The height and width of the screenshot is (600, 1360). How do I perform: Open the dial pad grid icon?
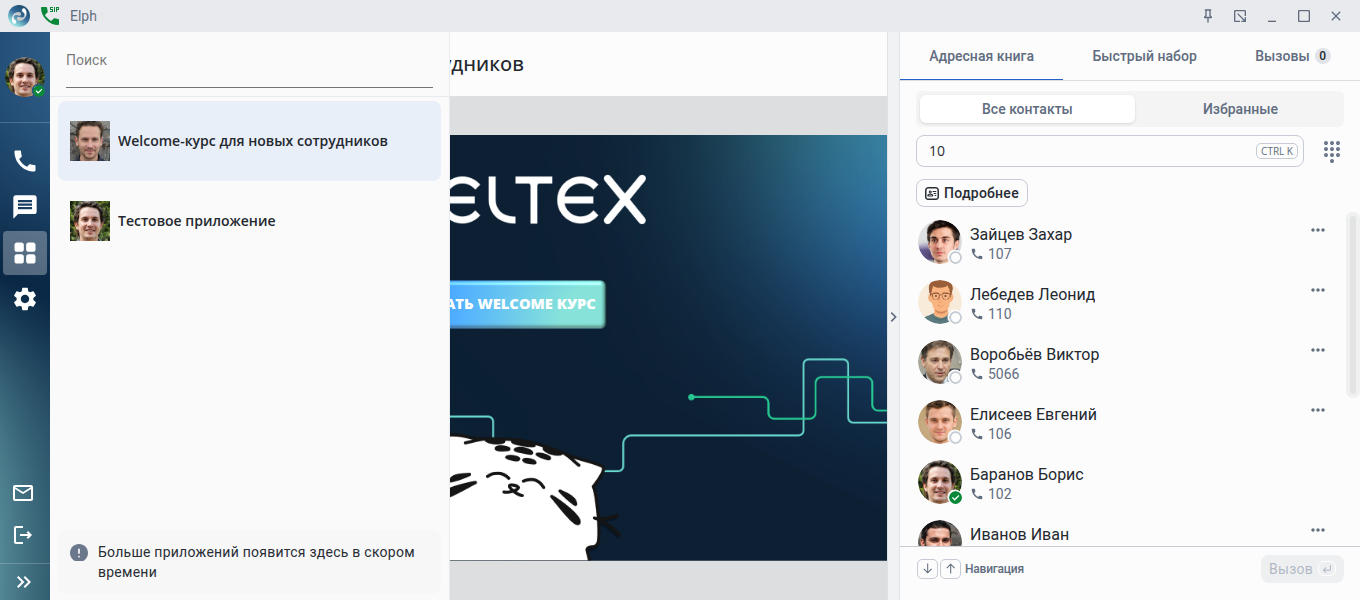point(1332,151)
